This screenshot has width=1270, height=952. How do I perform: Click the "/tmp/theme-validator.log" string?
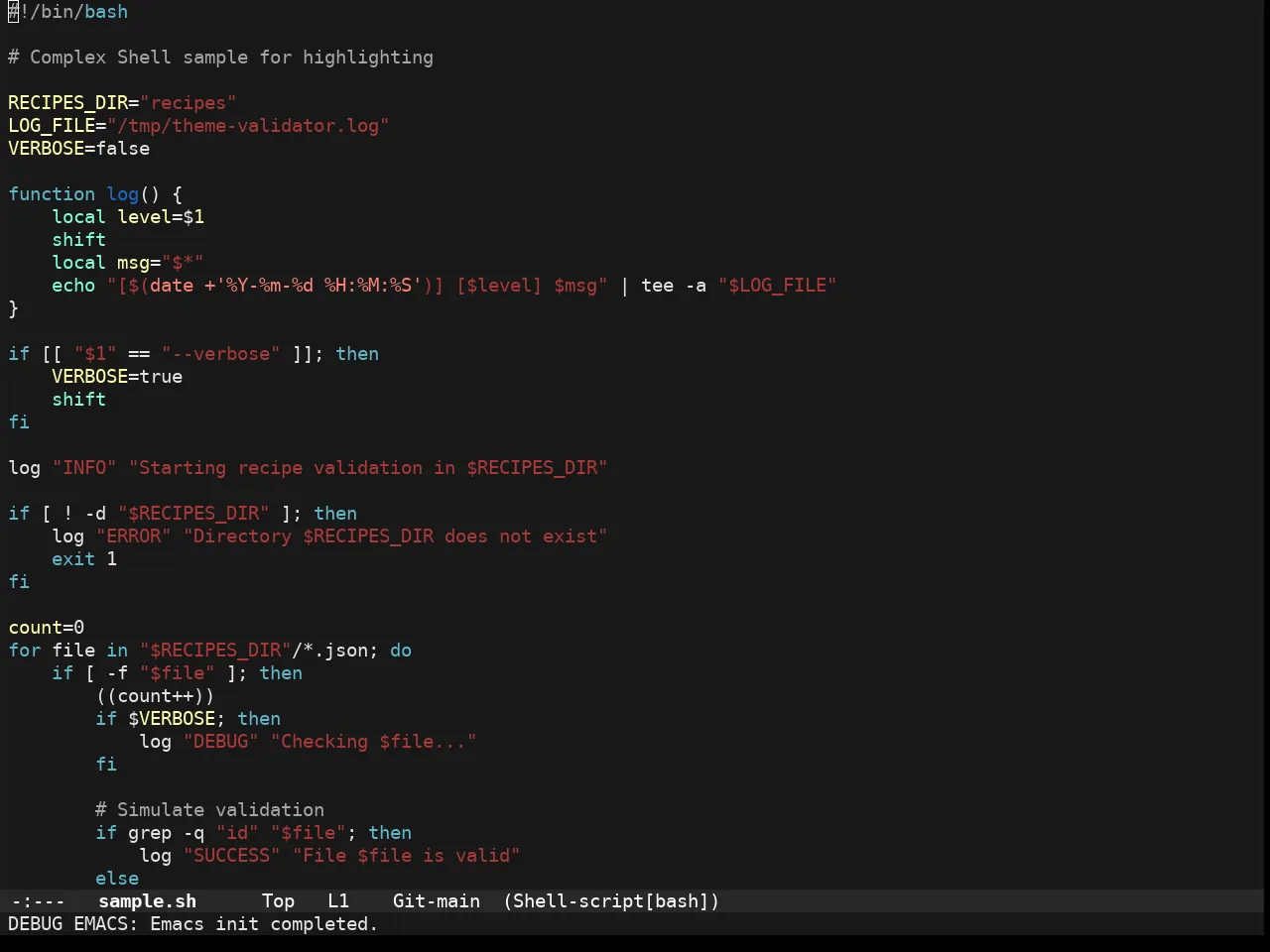[248, 126]
